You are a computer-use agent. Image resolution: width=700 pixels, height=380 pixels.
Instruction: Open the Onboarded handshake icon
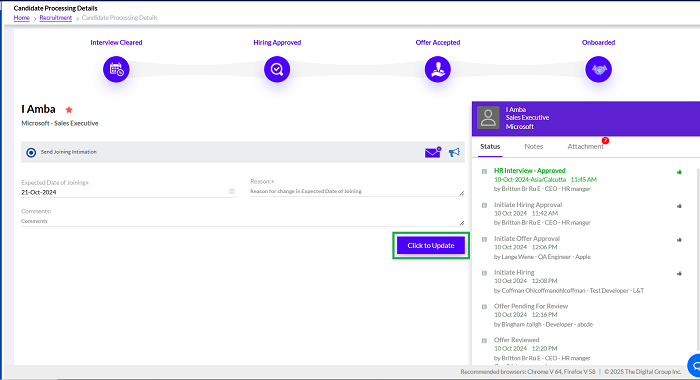598,69
